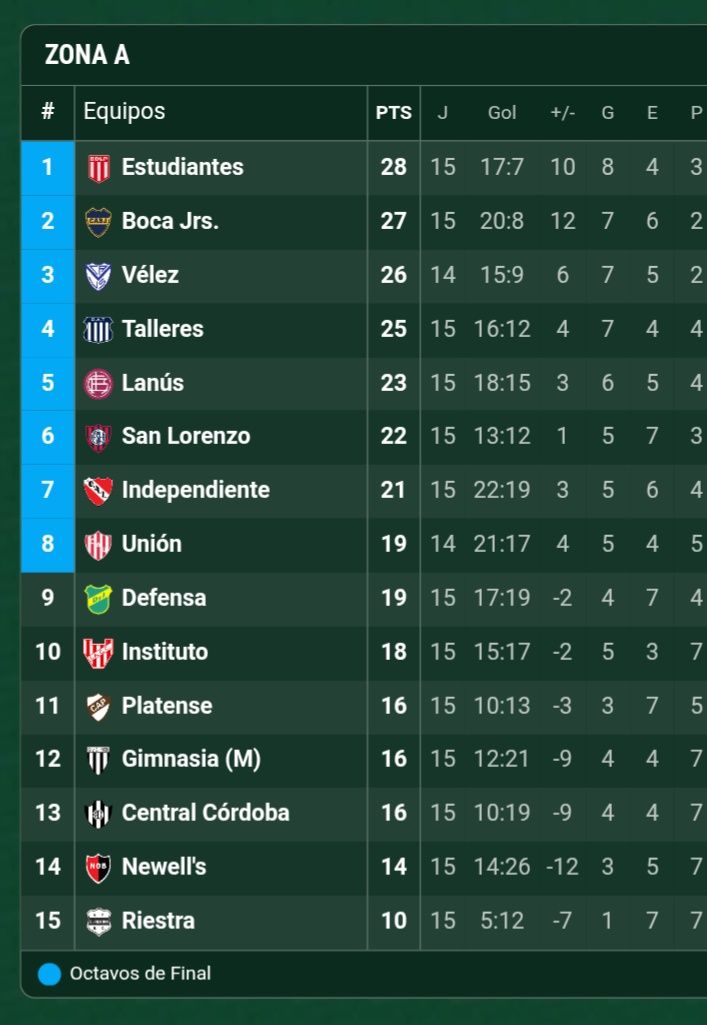Open the Gimnasia (M) team link
This screenshot has height=1025, width=707.
[x=191, y=759]
